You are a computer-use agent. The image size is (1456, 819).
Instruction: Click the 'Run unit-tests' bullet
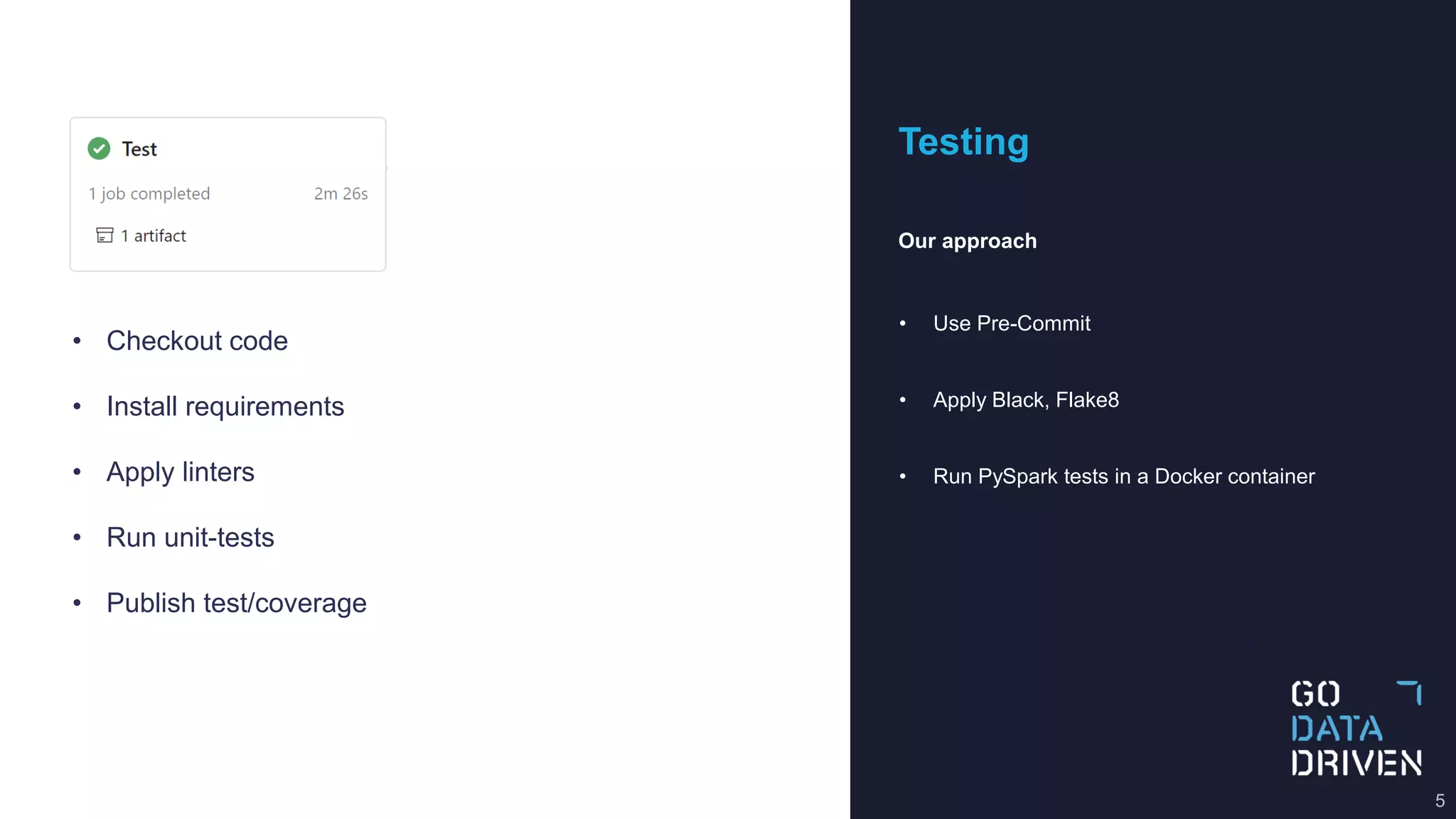pos(191,537)
